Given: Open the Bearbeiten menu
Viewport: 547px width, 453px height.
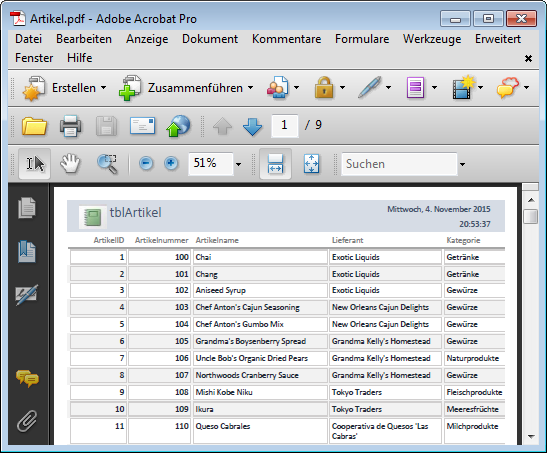Looking at the screenshot, I should (x=84, y=39).
